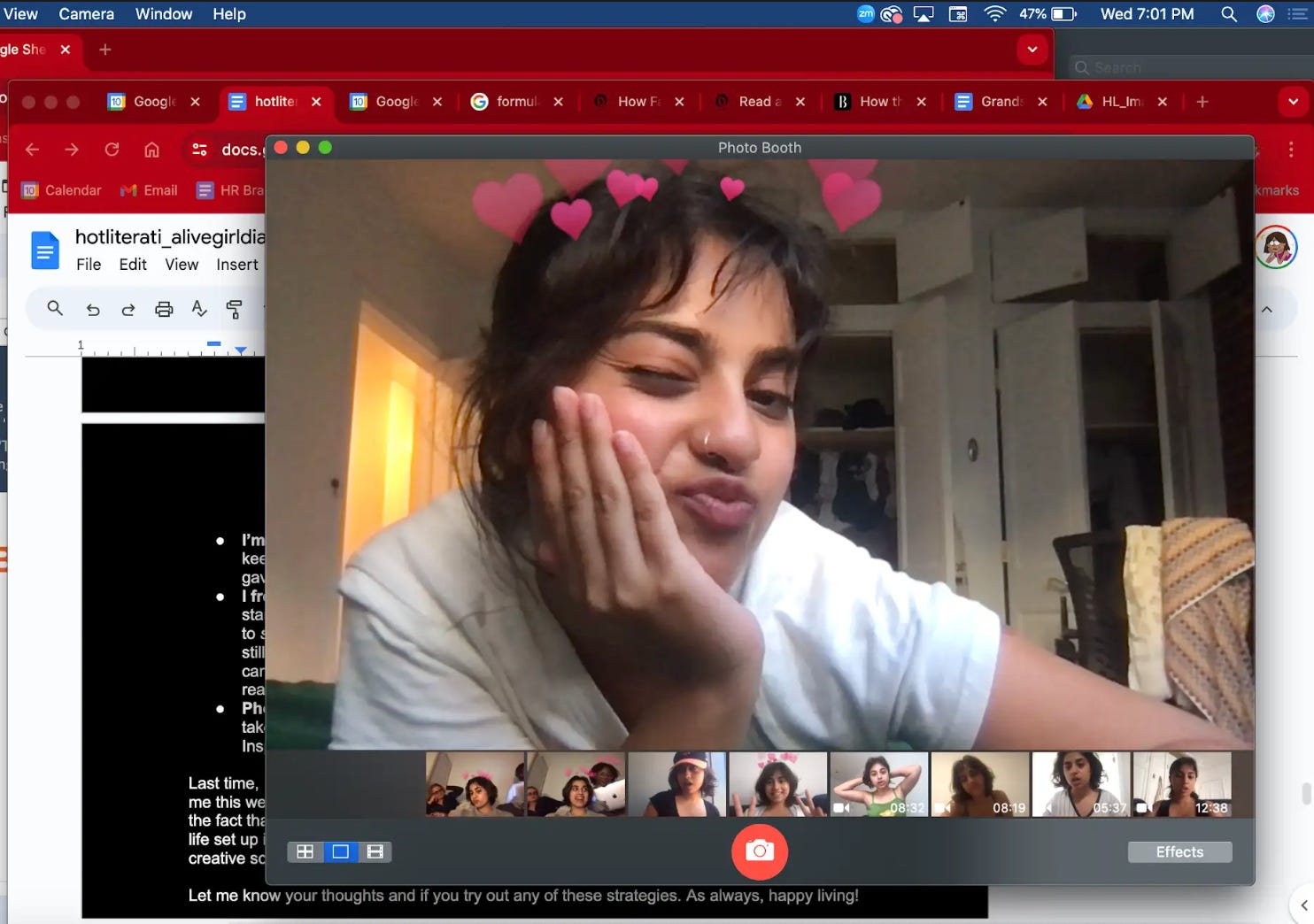
Task: Select the redo icon in Docs toolbar
Action: (x=128, y=308)
